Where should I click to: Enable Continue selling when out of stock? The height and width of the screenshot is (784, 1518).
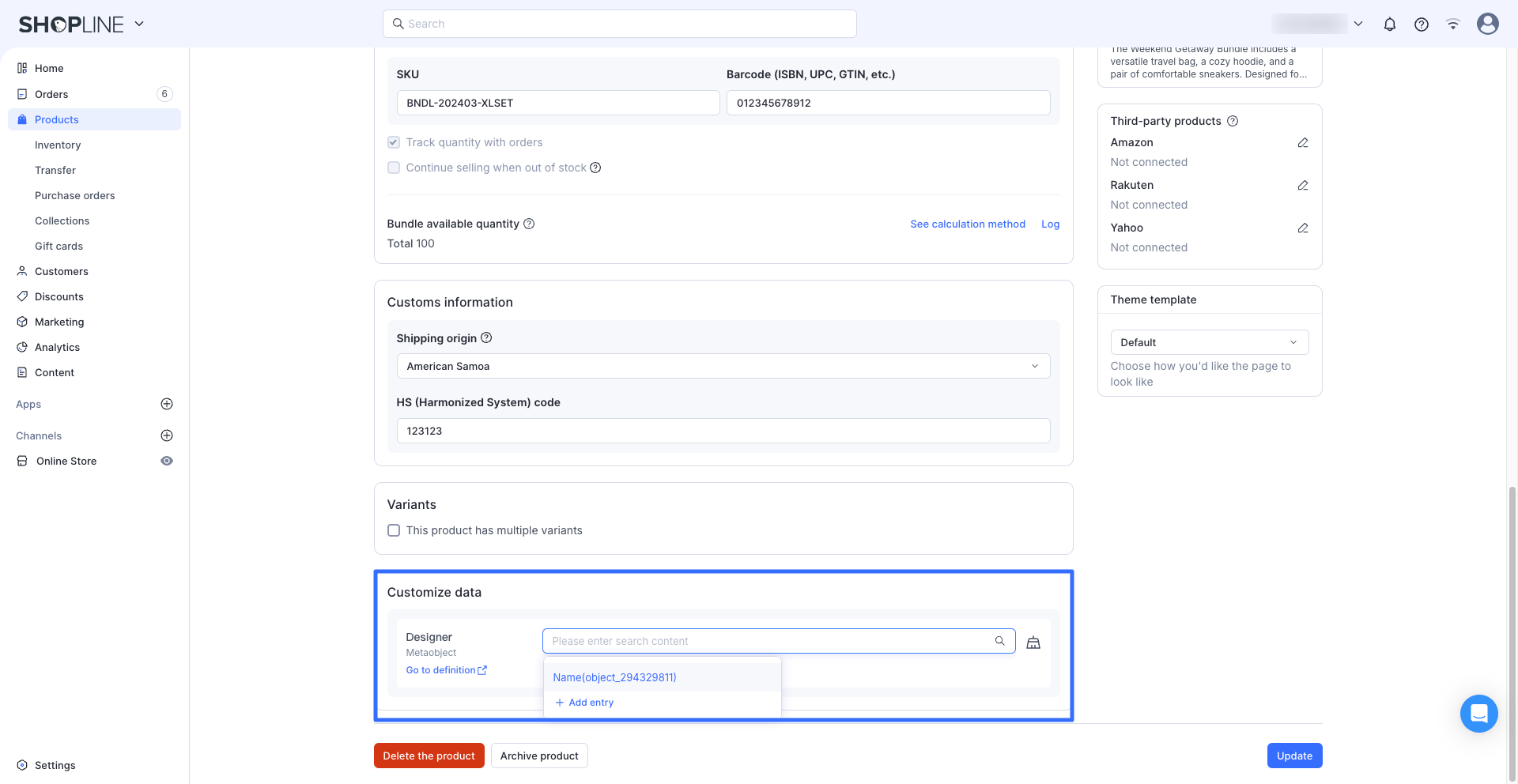coord(394,168)
